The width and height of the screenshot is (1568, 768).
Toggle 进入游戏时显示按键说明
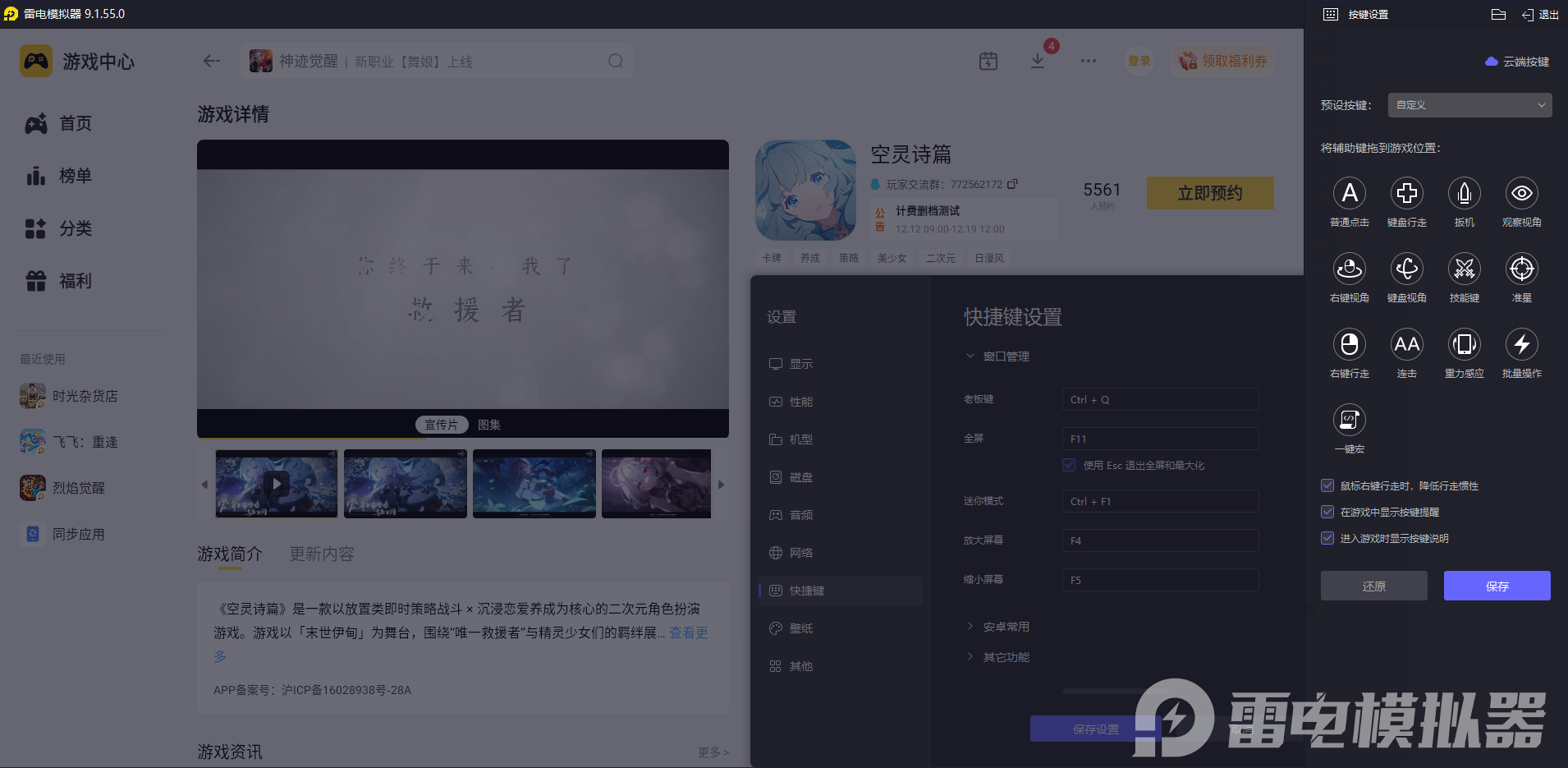click(x=1327, y=538)
